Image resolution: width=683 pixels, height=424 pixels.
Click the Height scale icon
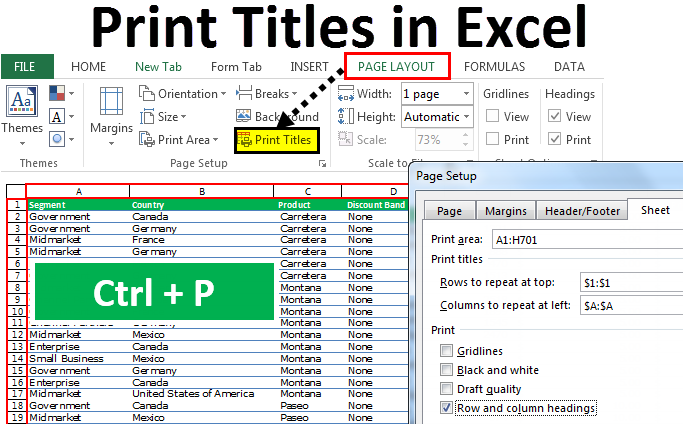click(x=346, y=116)
